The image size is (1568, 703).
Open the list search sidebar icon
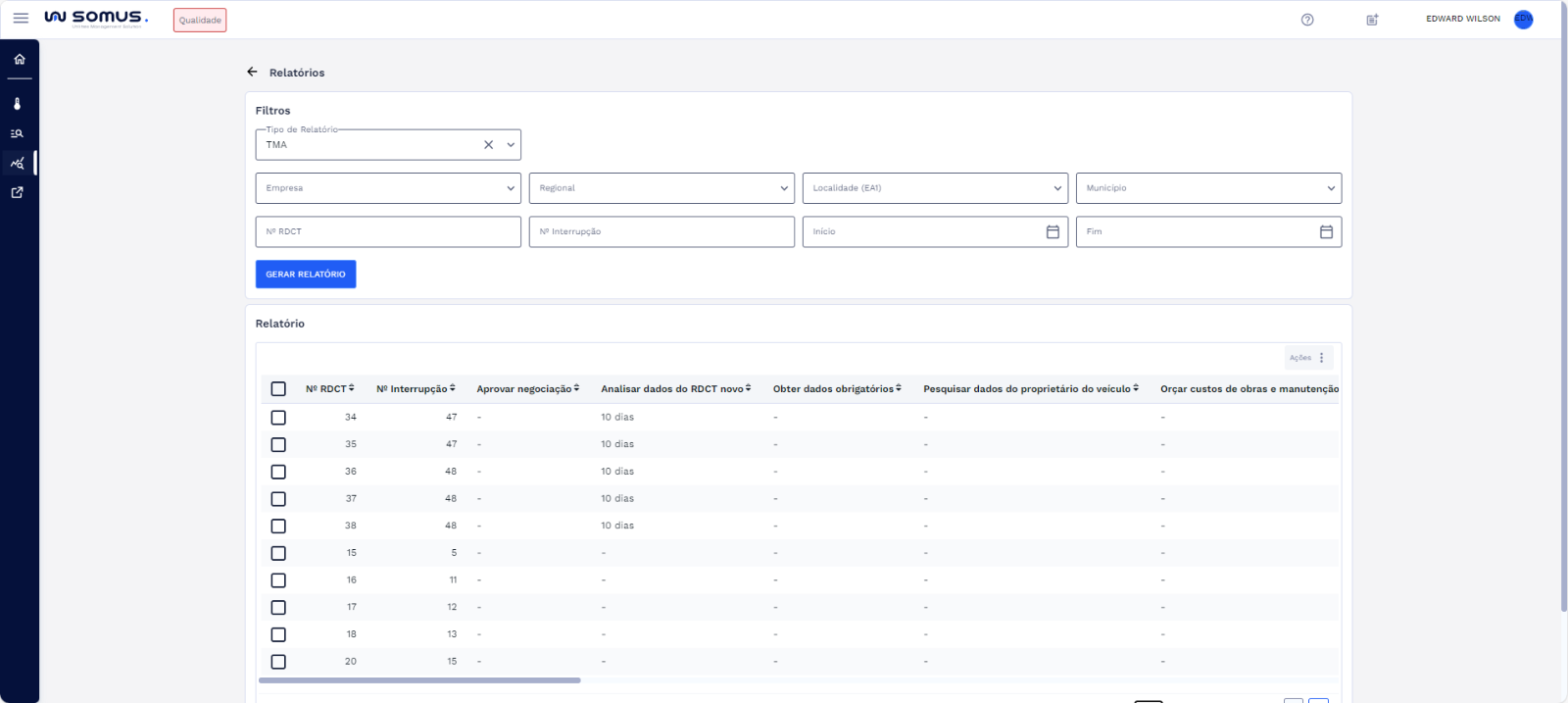coord(18,133)
